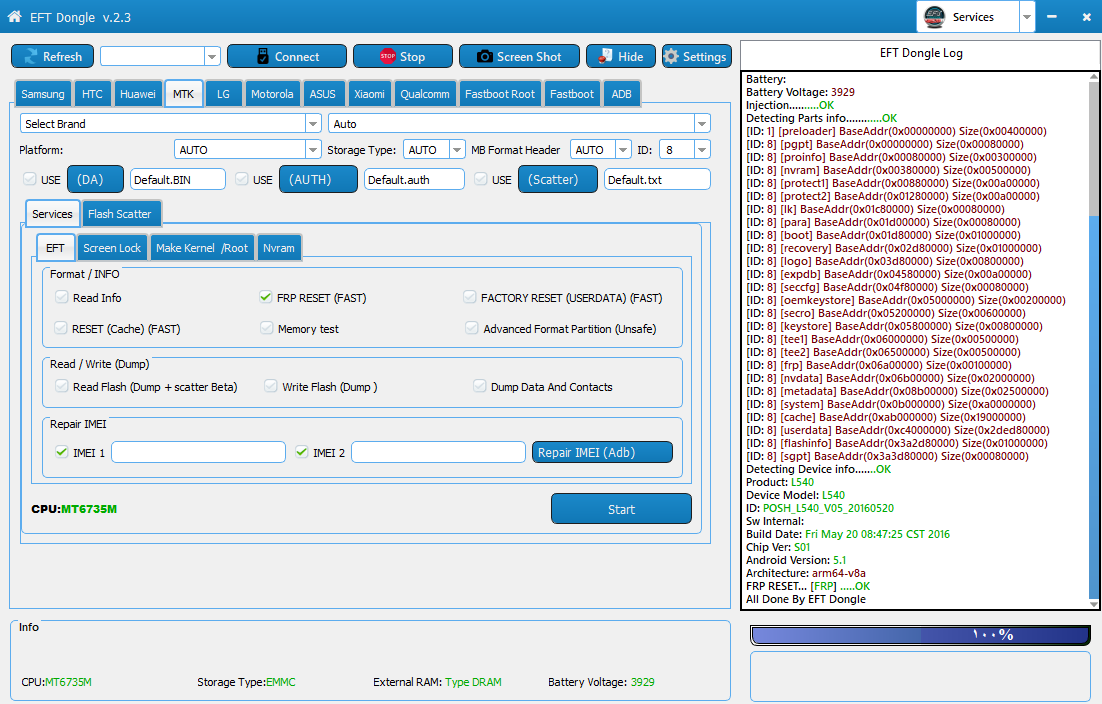Open the Qualcomm tab
The image size is (1102, 704).
tap(425, 94)
